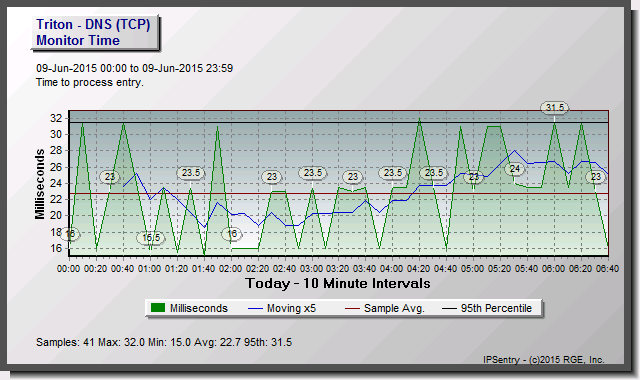Click the IPSentry copyright text
The height and width of the screenshot is (380, 640).
[543, 360]
